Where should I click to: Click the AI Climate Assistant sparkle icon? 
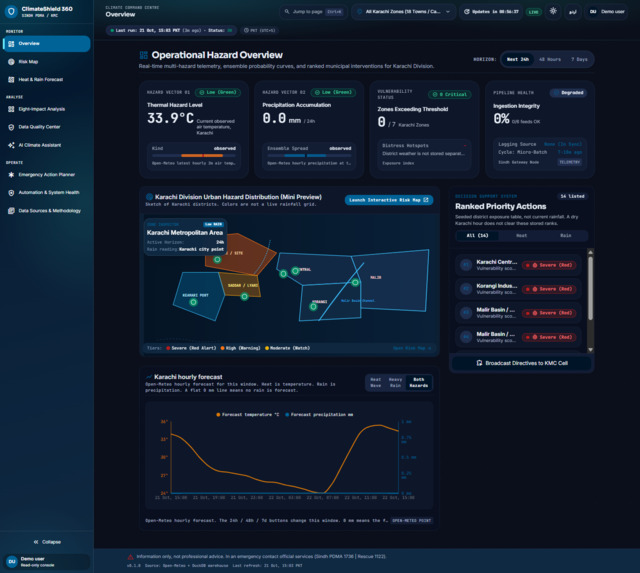point(11,145)
